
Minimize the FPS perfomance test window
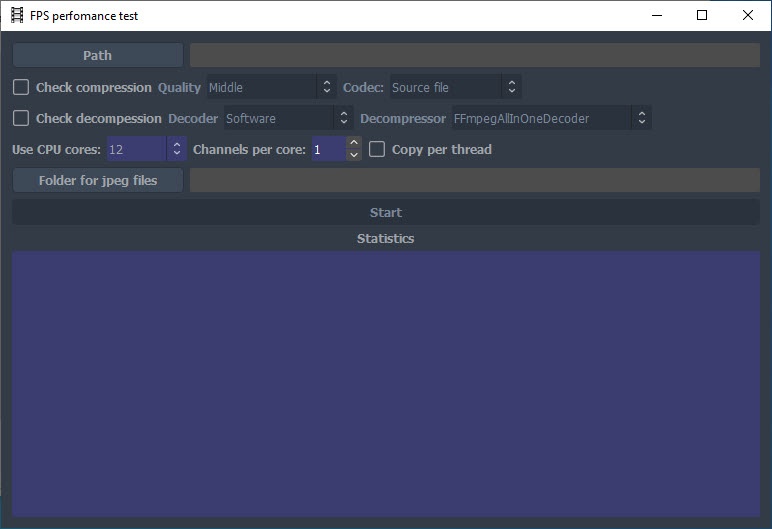click(x=657, y=15)
